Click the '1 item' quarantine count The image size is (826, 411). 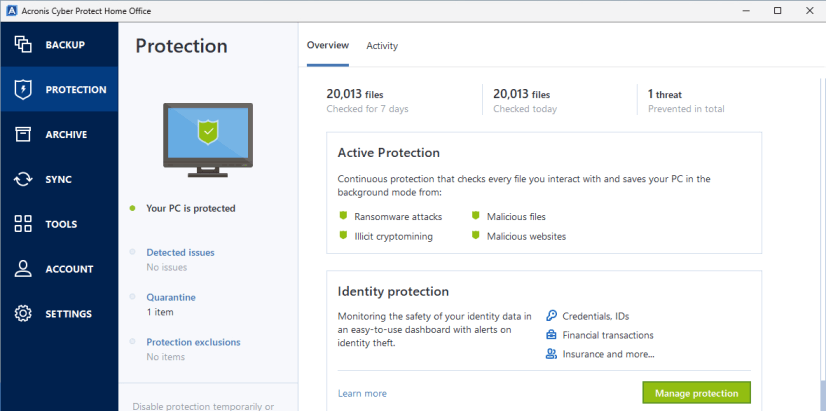click(x=160, y=312)
